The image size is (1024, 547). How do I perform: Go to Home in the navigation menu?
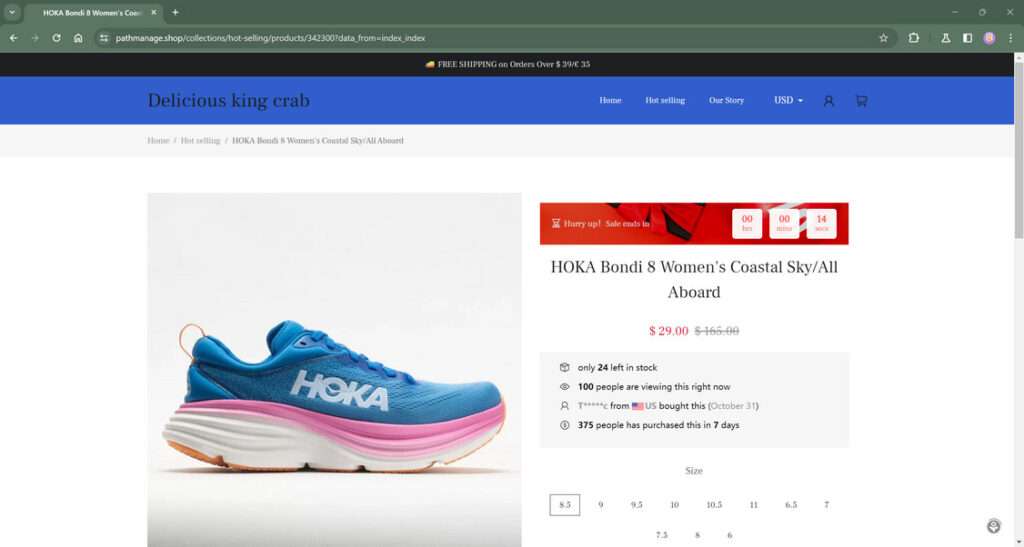click(x=610, y=100)
